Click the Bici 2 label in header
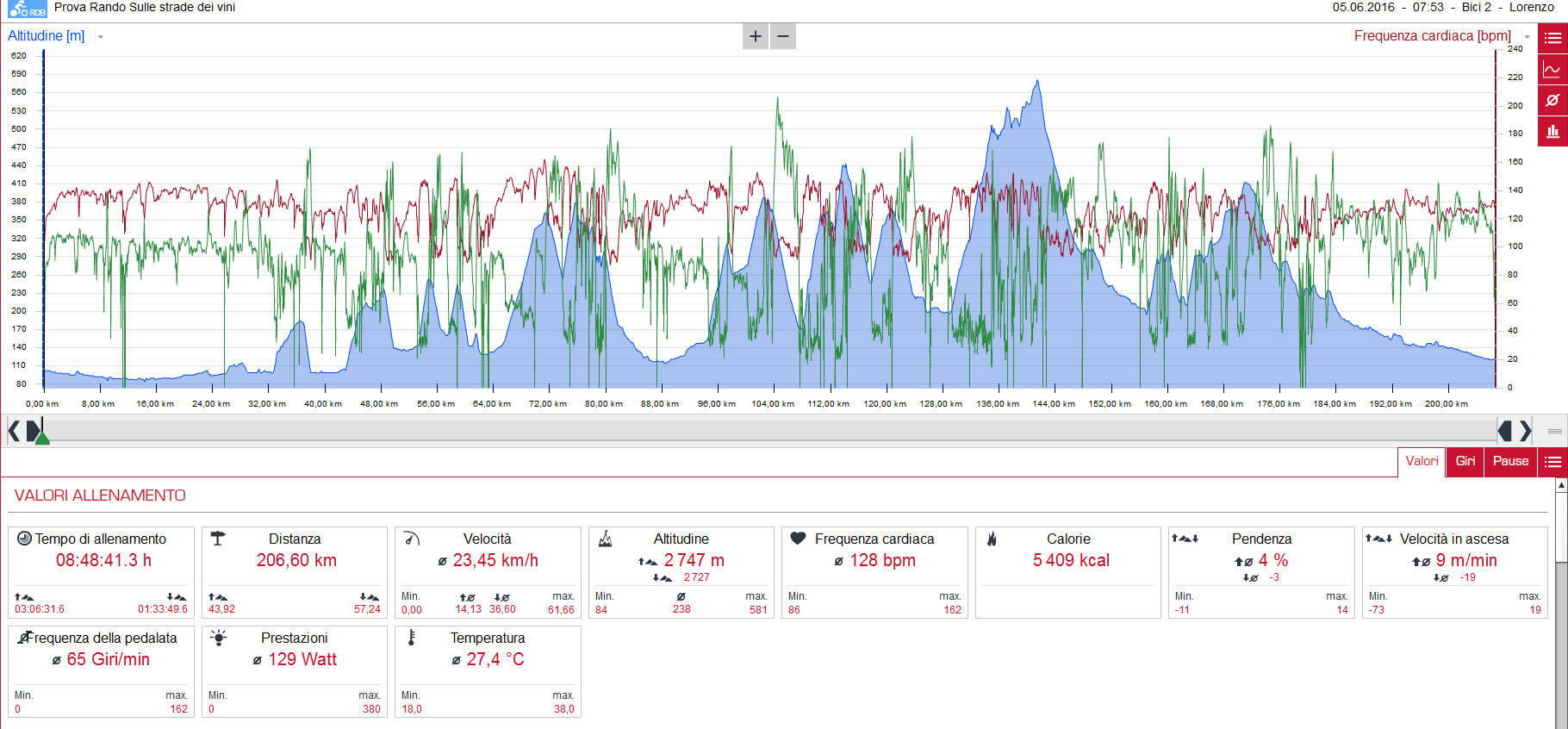Screen dimensions: 1568x729 point(1477,7)
